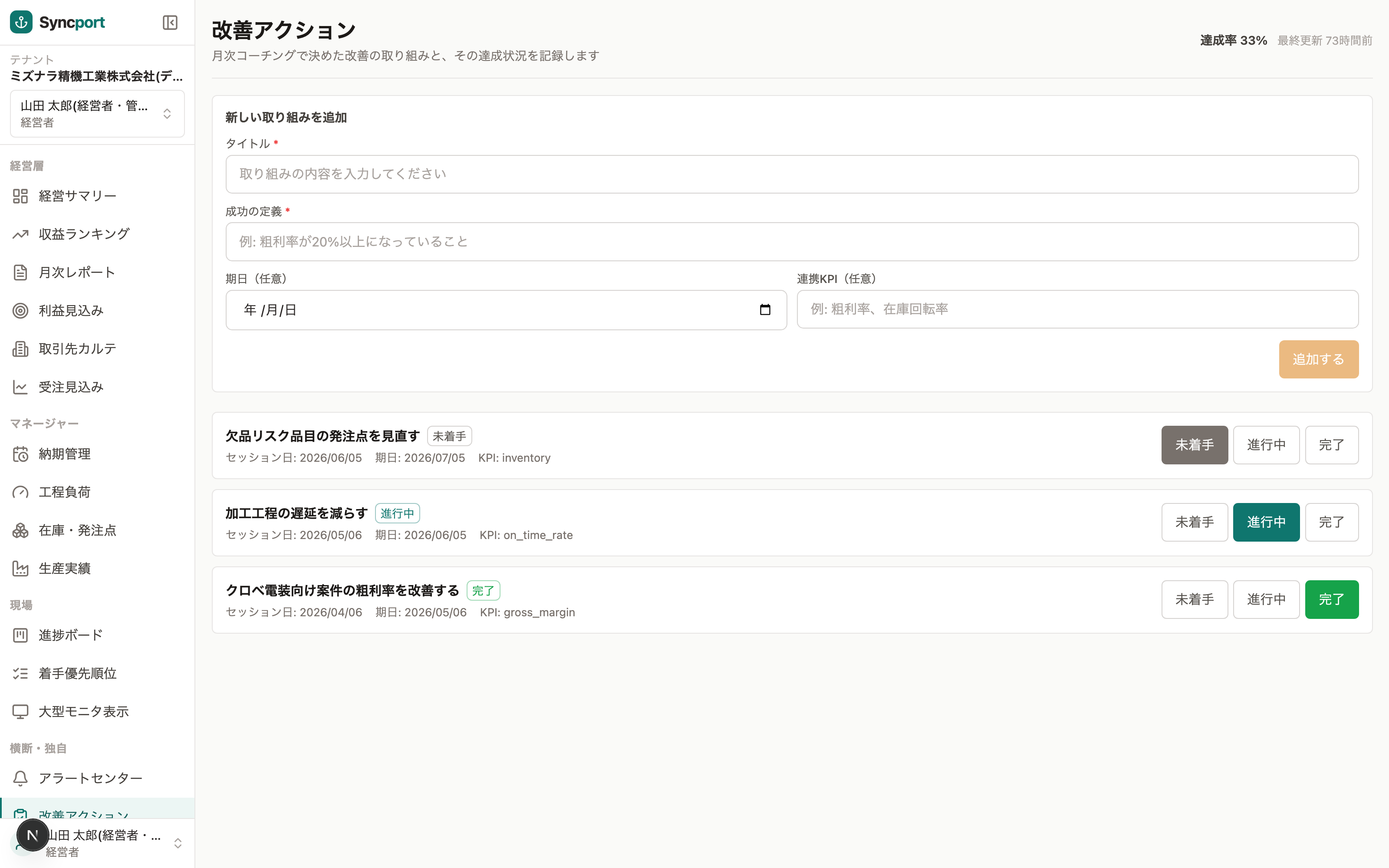The image size is (1389, 868).
Task: Open 在庫・発注点 menu entry
Action: [97, 530]
